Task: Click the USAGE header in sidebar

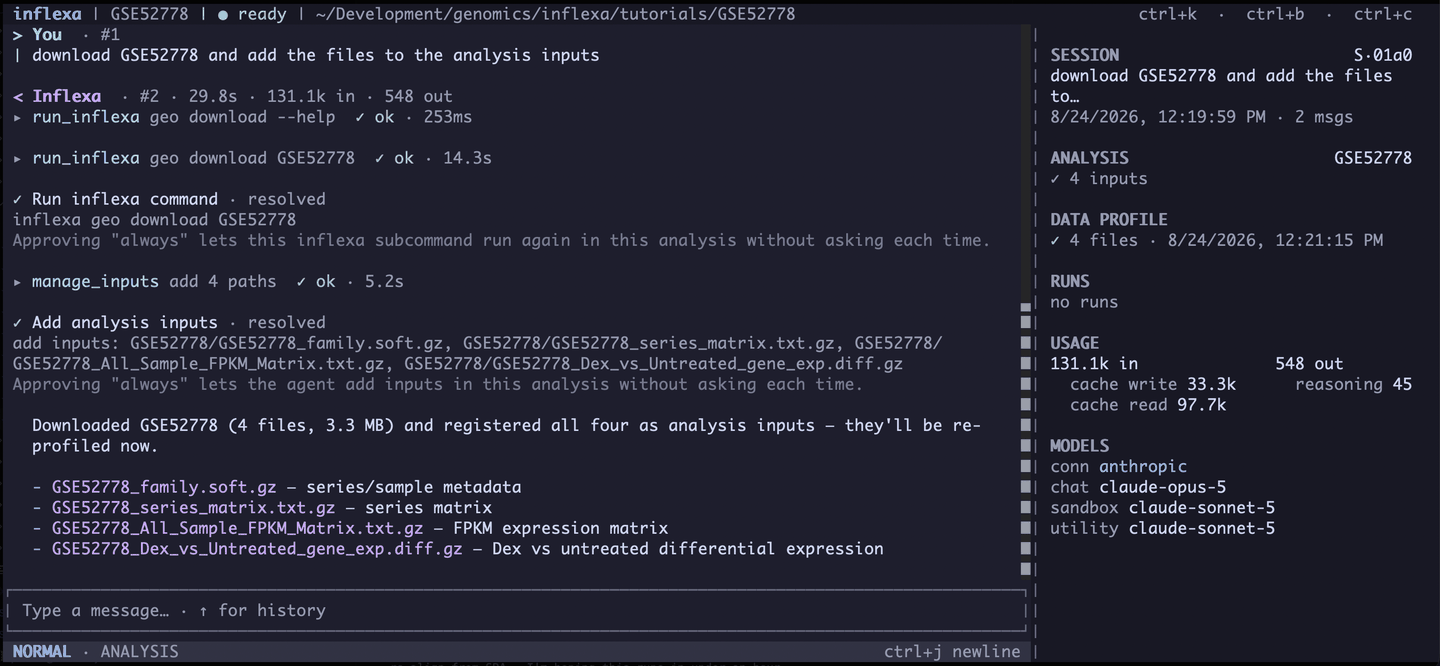Action: pos(1075,343)
